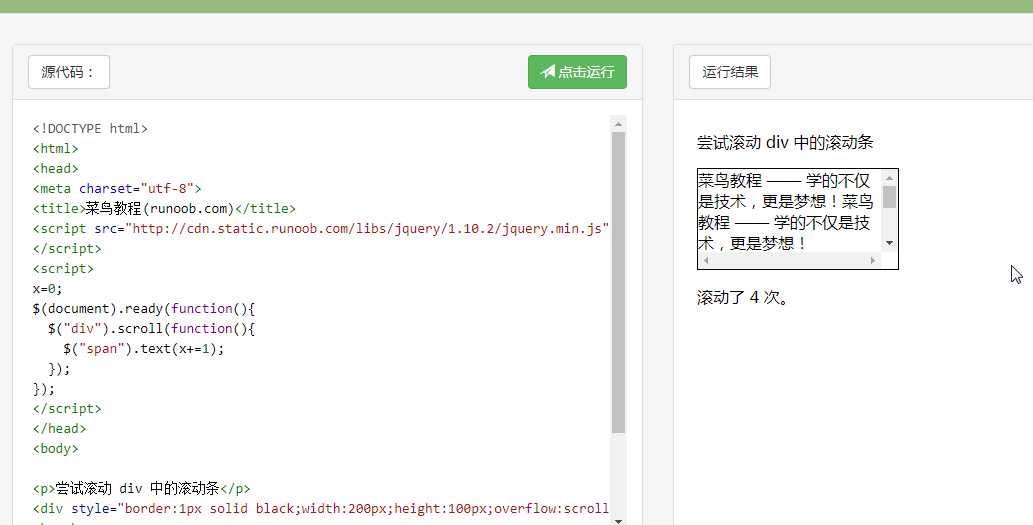Click the <p>尝试滚动 div 中的滚动条</p> code line

tap(142, 489)
